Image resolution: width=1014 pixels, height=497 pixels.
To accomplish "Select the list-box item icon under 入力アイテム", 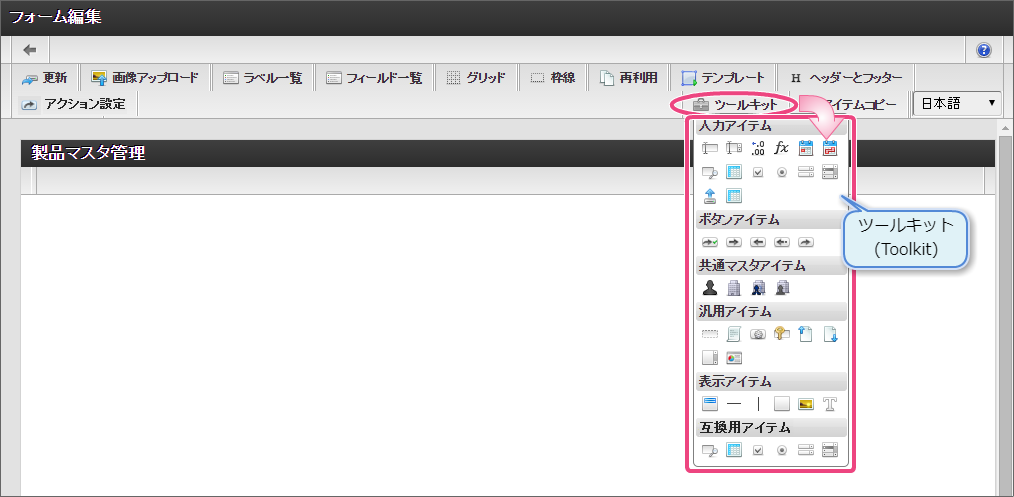I will click(829, 172).
